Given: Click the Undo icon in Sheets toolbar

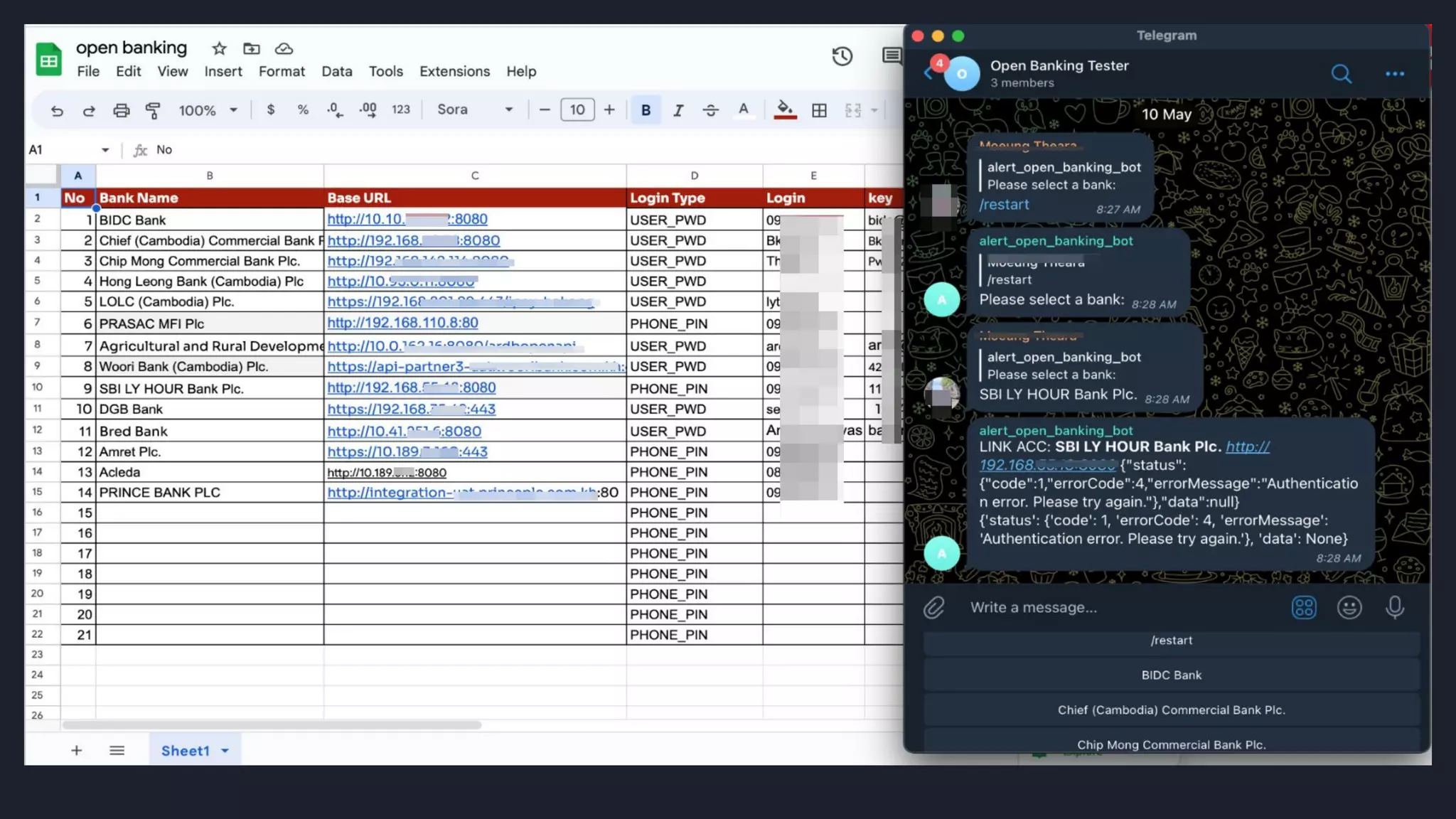Looking at the screenshot, I should [57, 110].
